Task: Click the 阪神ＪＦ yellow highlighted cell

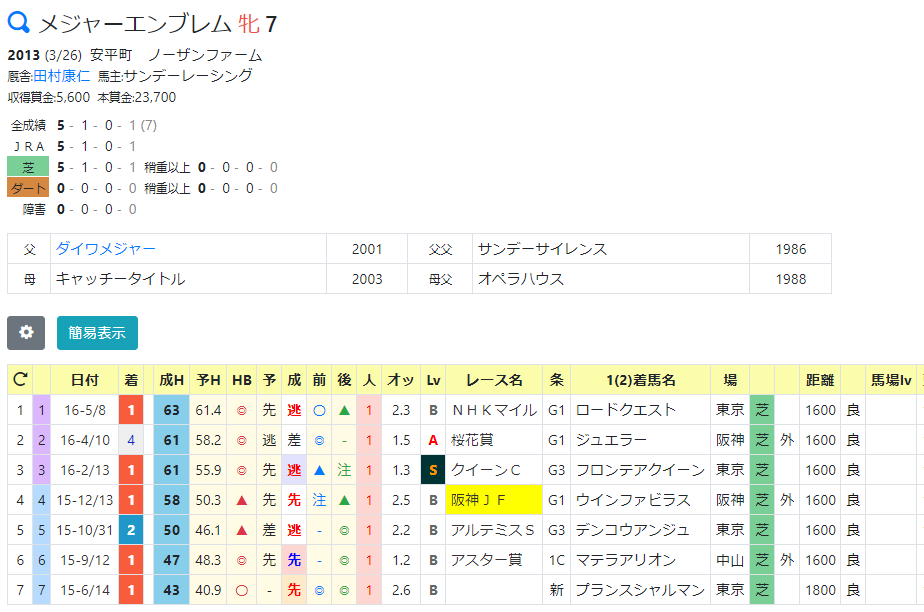Action: pos(494,499)
